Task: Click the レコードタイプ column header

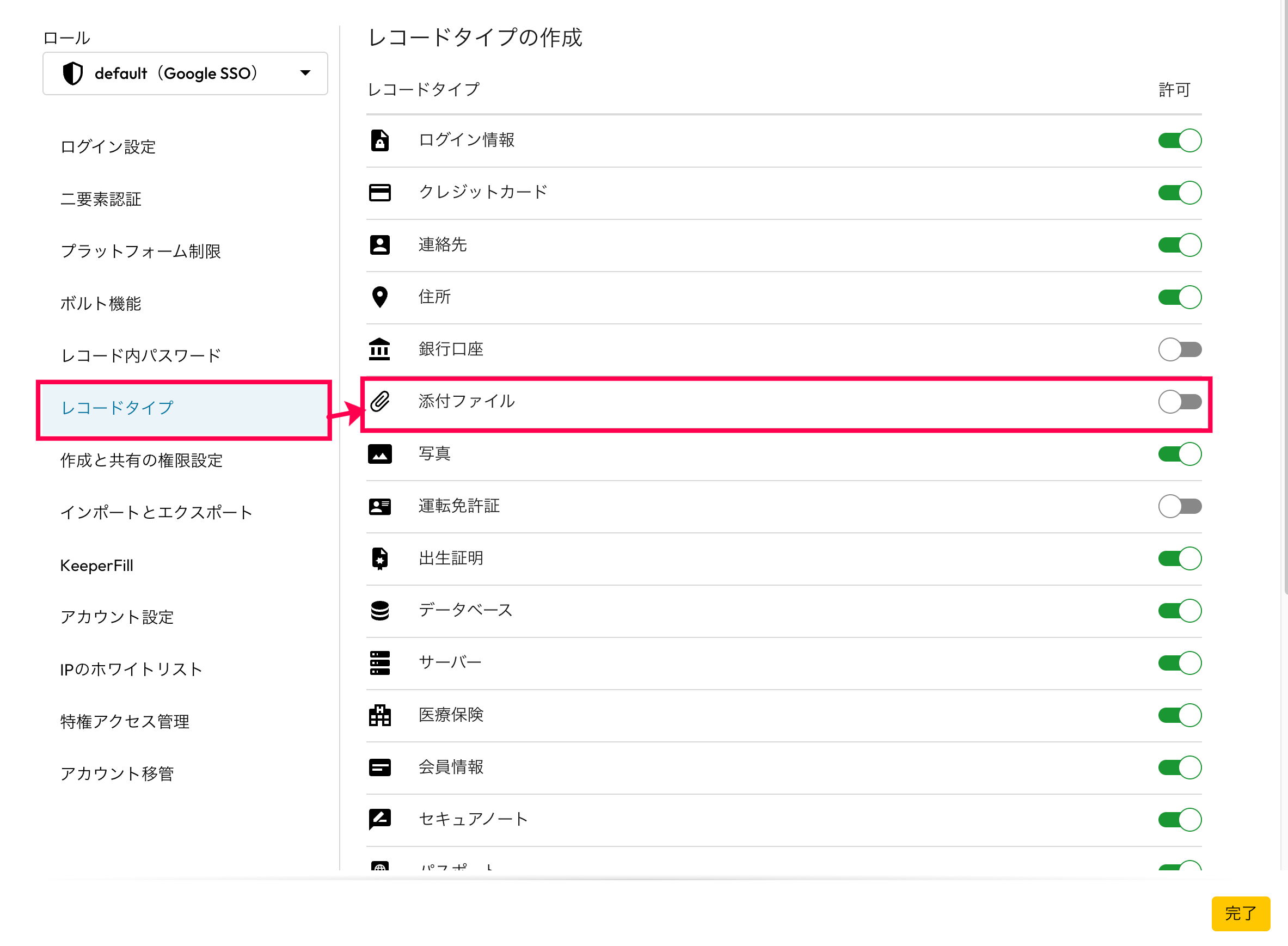Action: [x=423, y=89]
